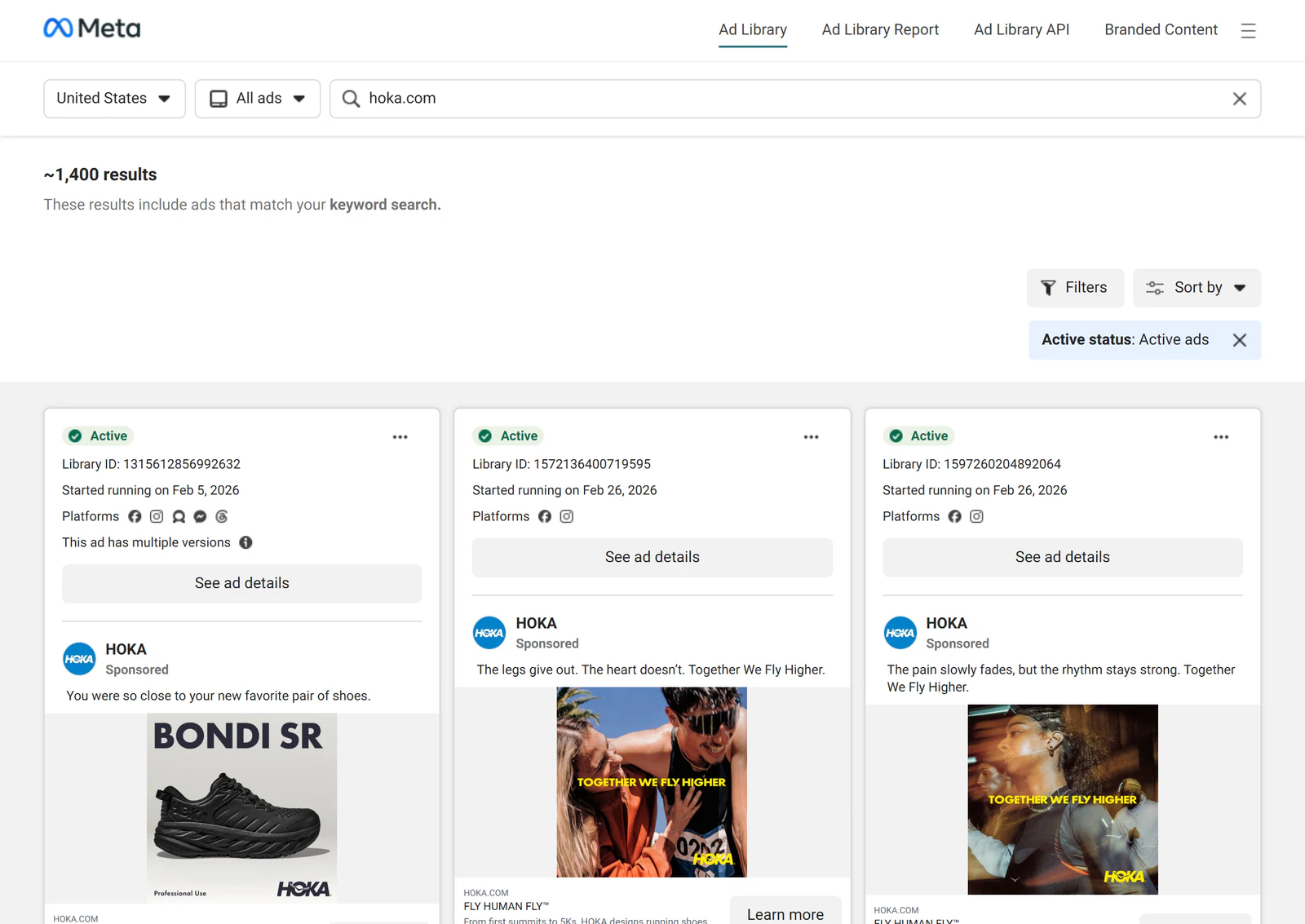The height and width of the screenshot is (924, 1305).
Task: Focus the hoka.com search field
Action: pyautogui.click(x=795, y=99)
